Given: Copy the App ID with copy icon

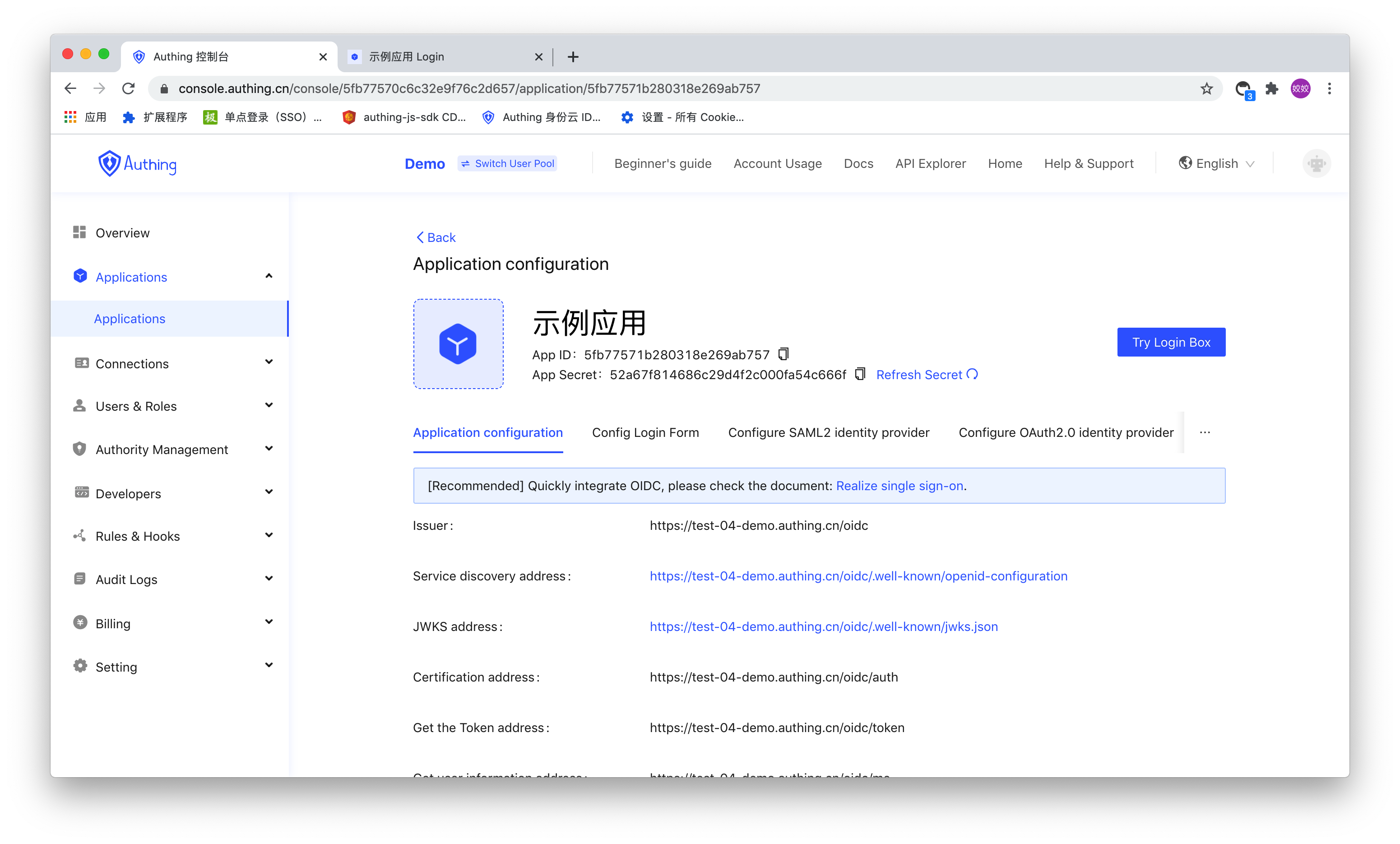Looking at the screenshot, I should [x=783, y=354].
